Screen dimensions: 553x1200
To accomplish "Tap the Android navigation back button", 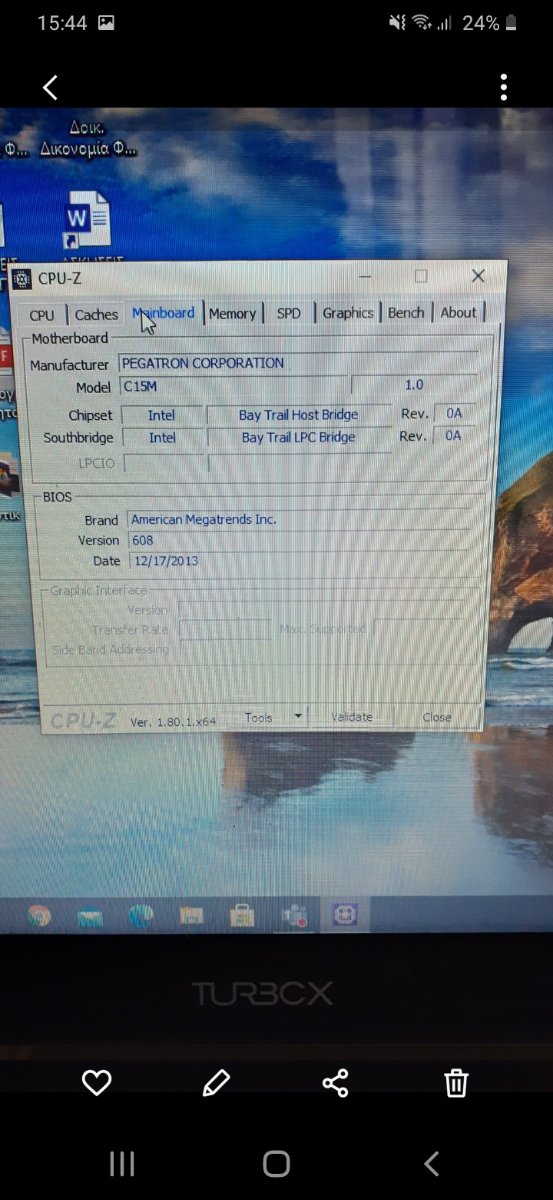I will click(x=431, y=1163).
